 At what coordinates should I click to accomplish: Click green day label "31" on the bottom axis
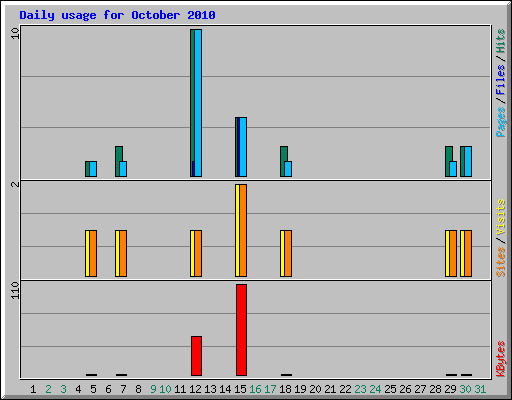click(480, 389)
